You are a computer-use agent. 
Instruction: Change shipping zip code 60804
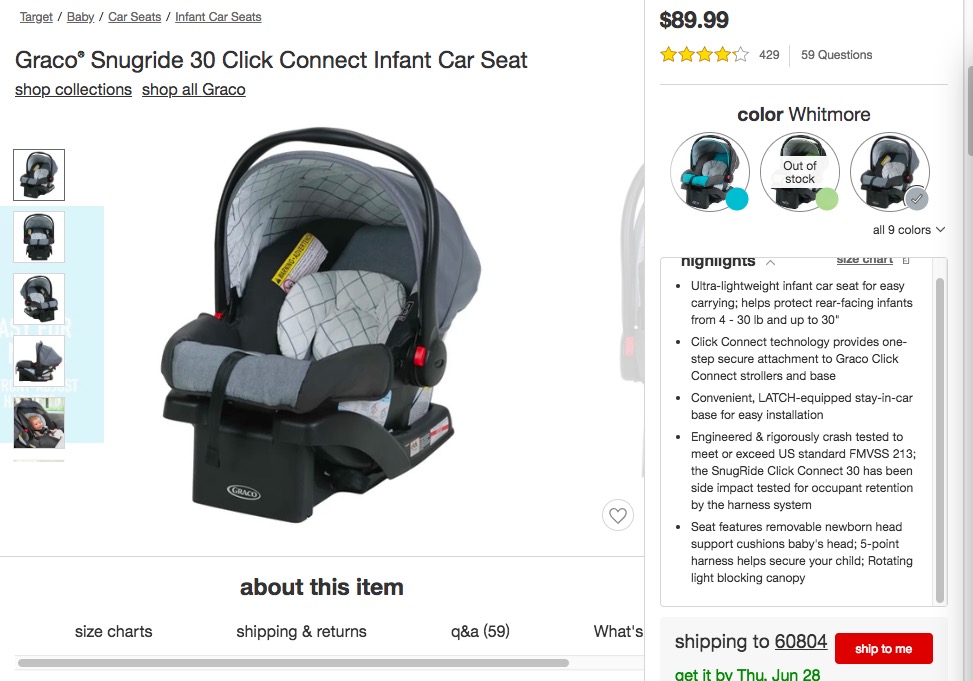(x=800, y=641)
